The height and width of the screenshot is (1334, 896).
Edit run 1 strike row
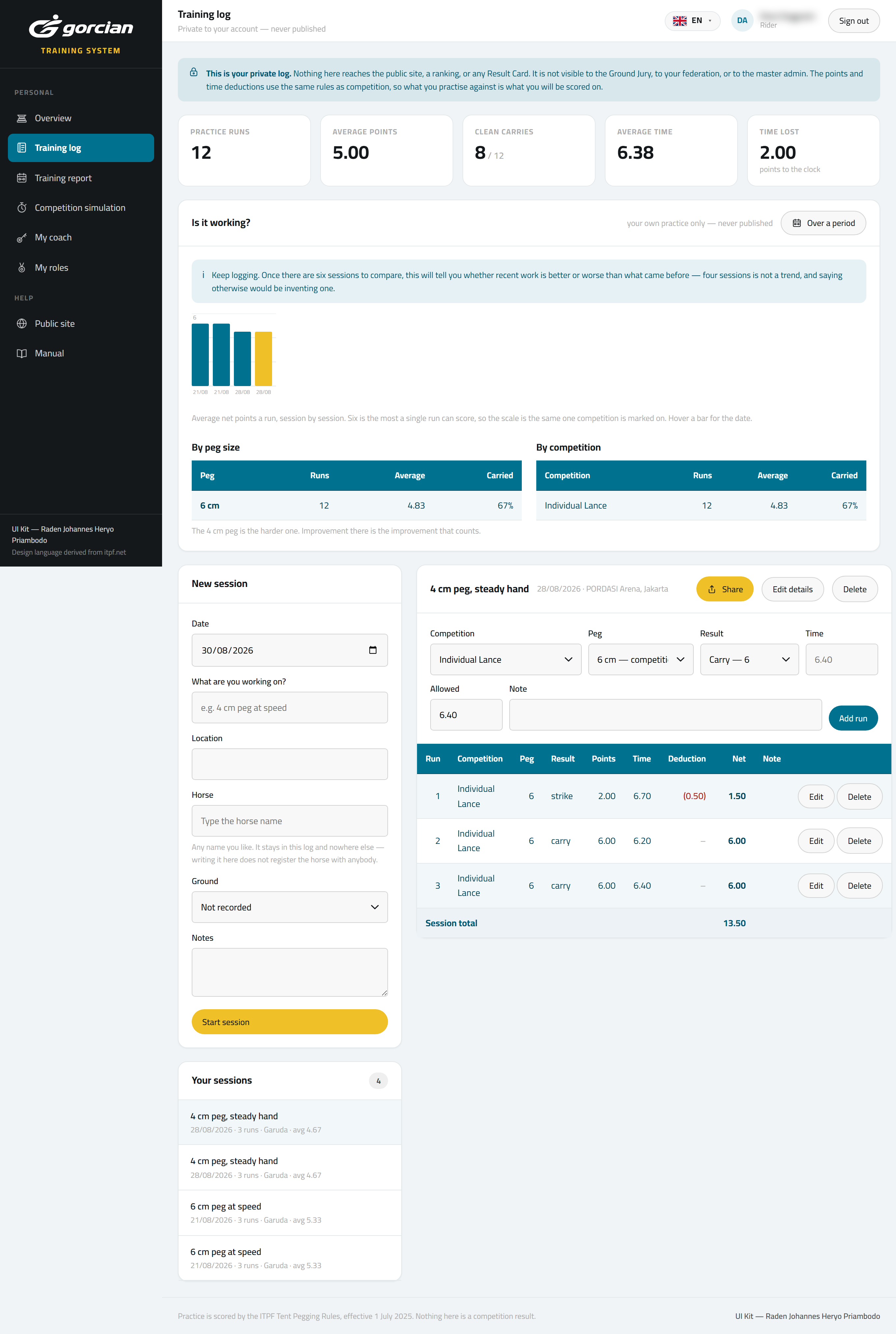point(815,796)
